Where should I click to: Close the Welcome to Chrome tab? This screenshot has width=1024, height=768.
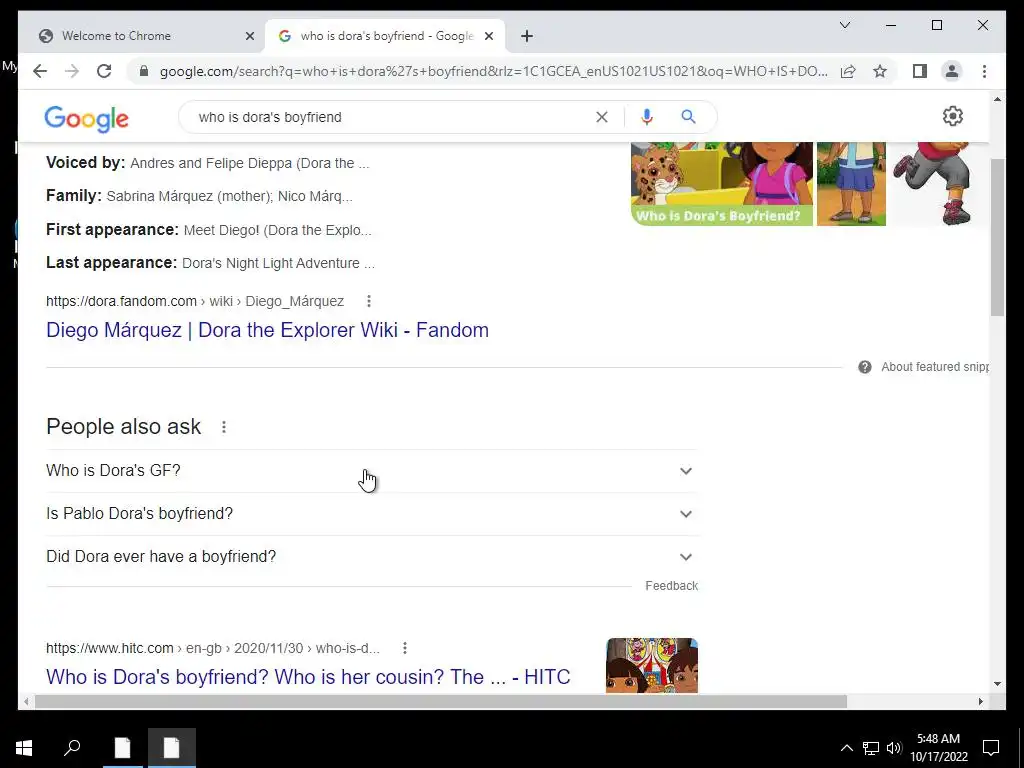point(249,37)
